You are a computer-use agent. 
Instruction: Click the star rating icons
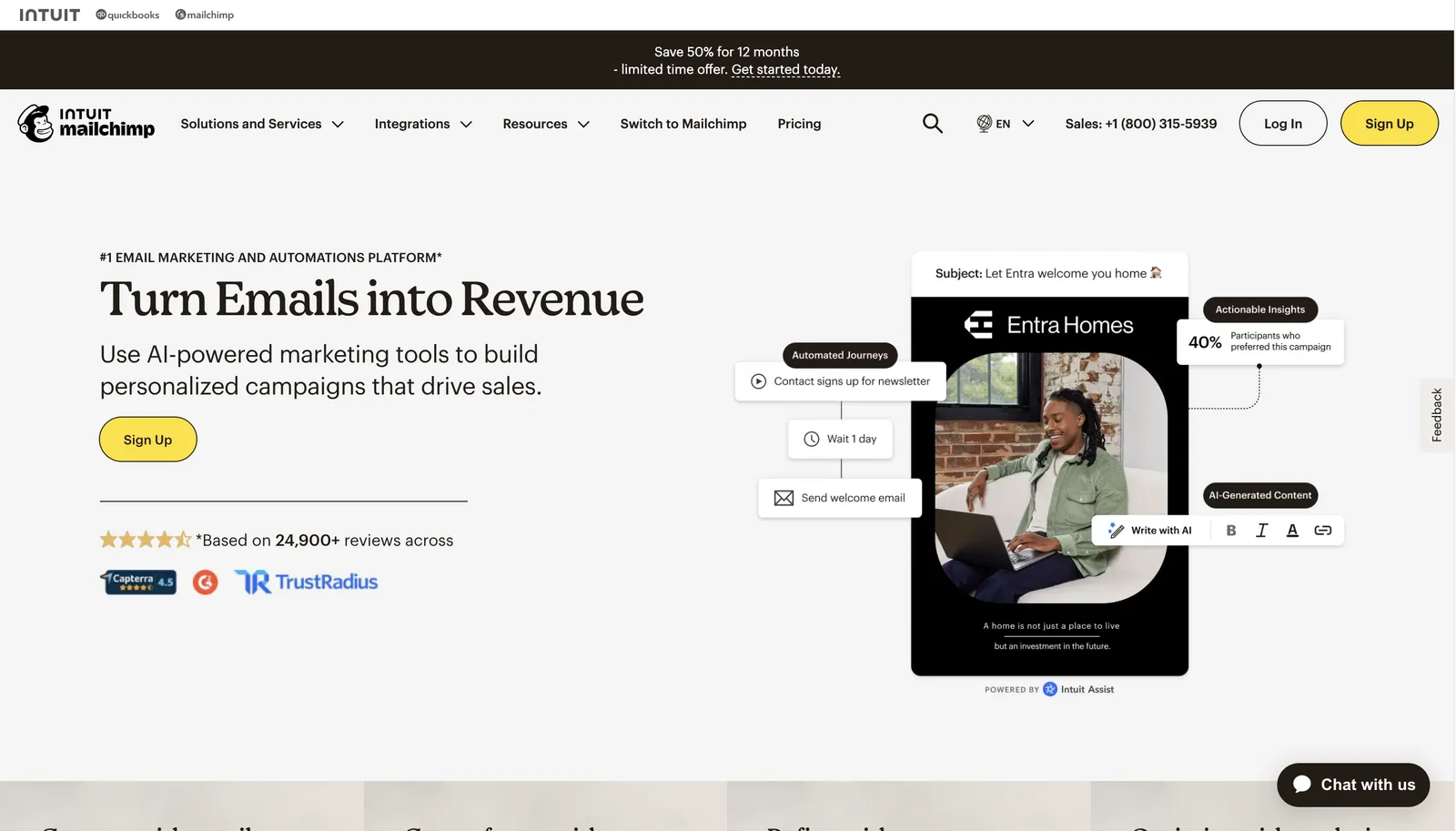pos(146,540)
